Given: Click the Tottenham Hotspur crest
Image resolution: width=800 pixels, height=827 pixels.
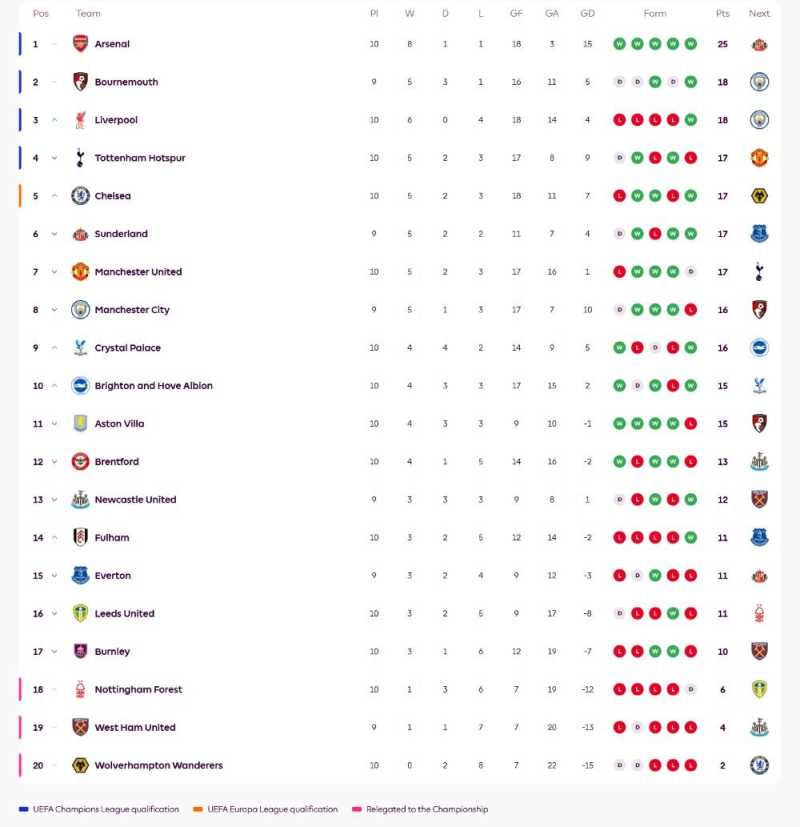Looking at the screenshot, I should (80, 158).
